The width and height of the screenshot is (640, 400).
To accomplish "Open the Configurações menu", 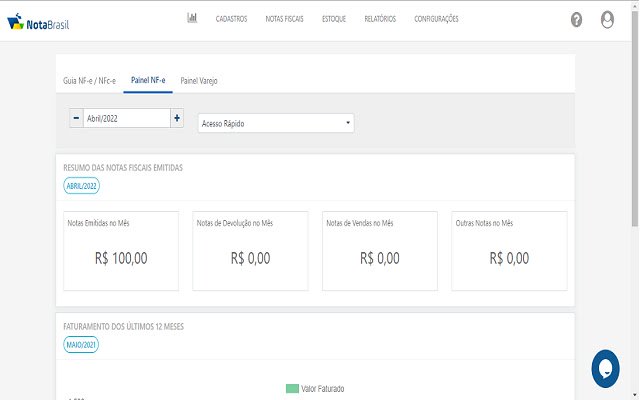I will coord(436,19).
